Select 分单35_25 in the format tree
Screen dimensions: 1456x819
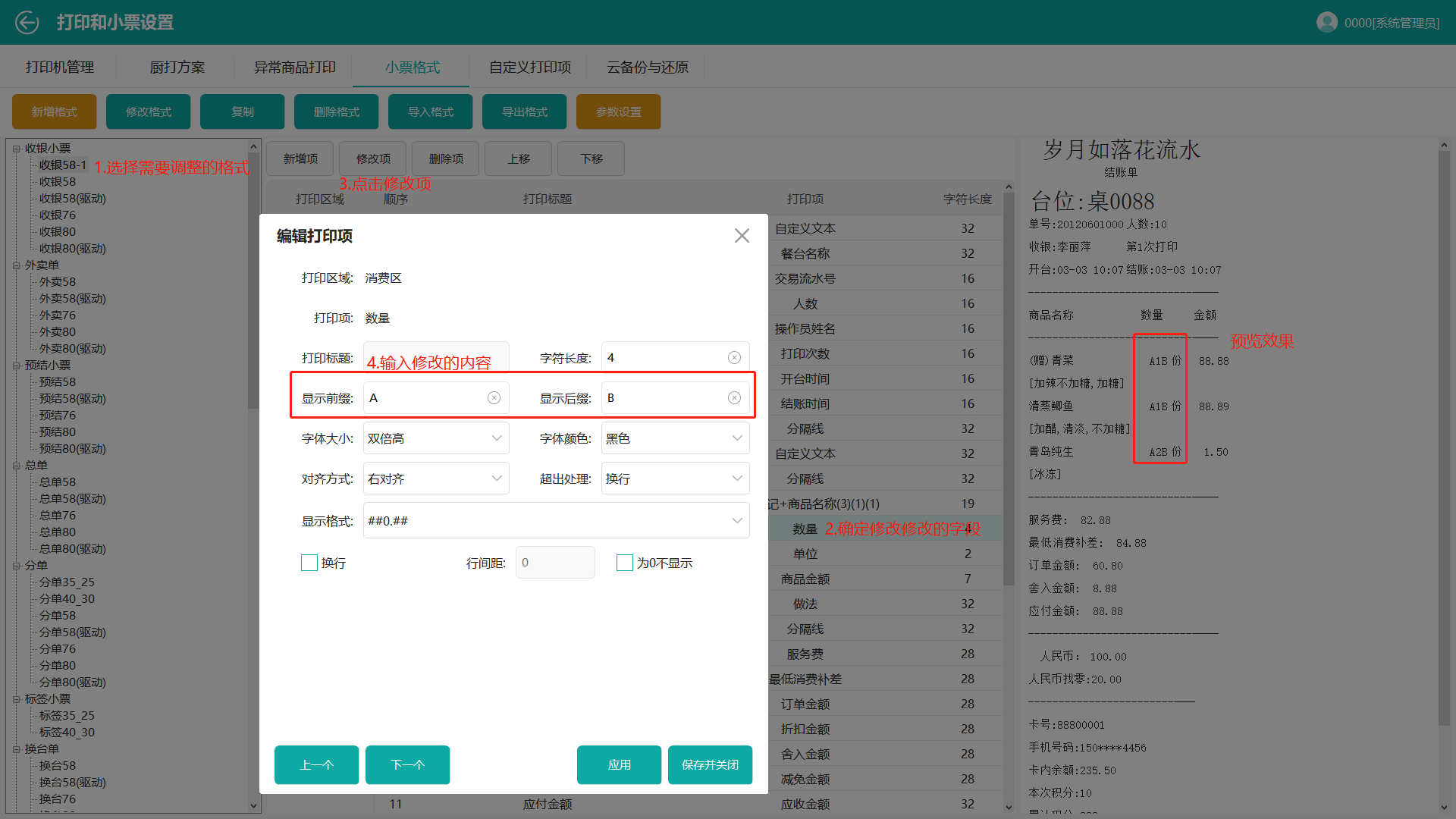click(67, 582)
